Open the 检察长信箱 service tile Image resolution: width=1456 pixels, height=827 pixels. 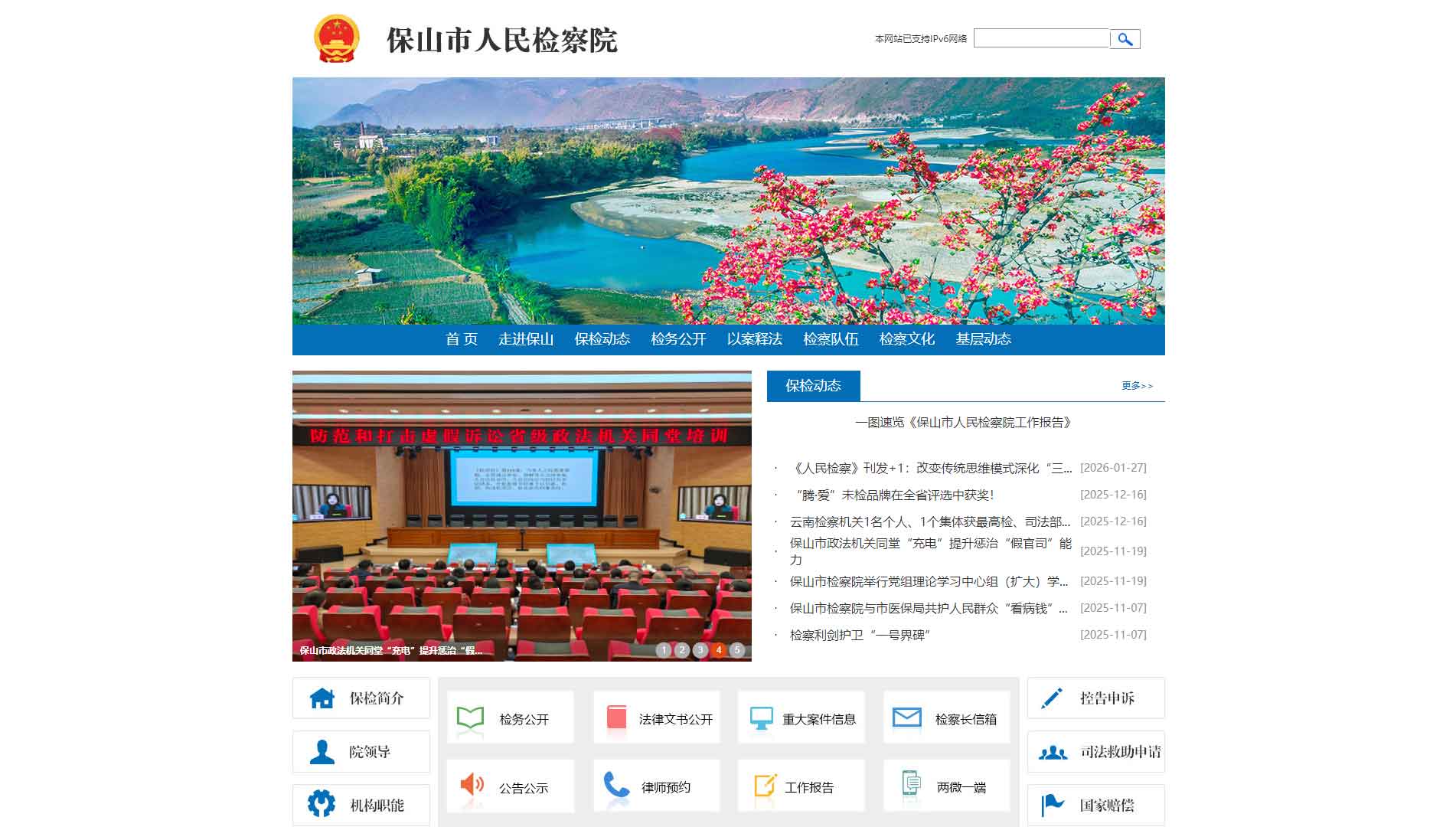[x=947, y=717]
